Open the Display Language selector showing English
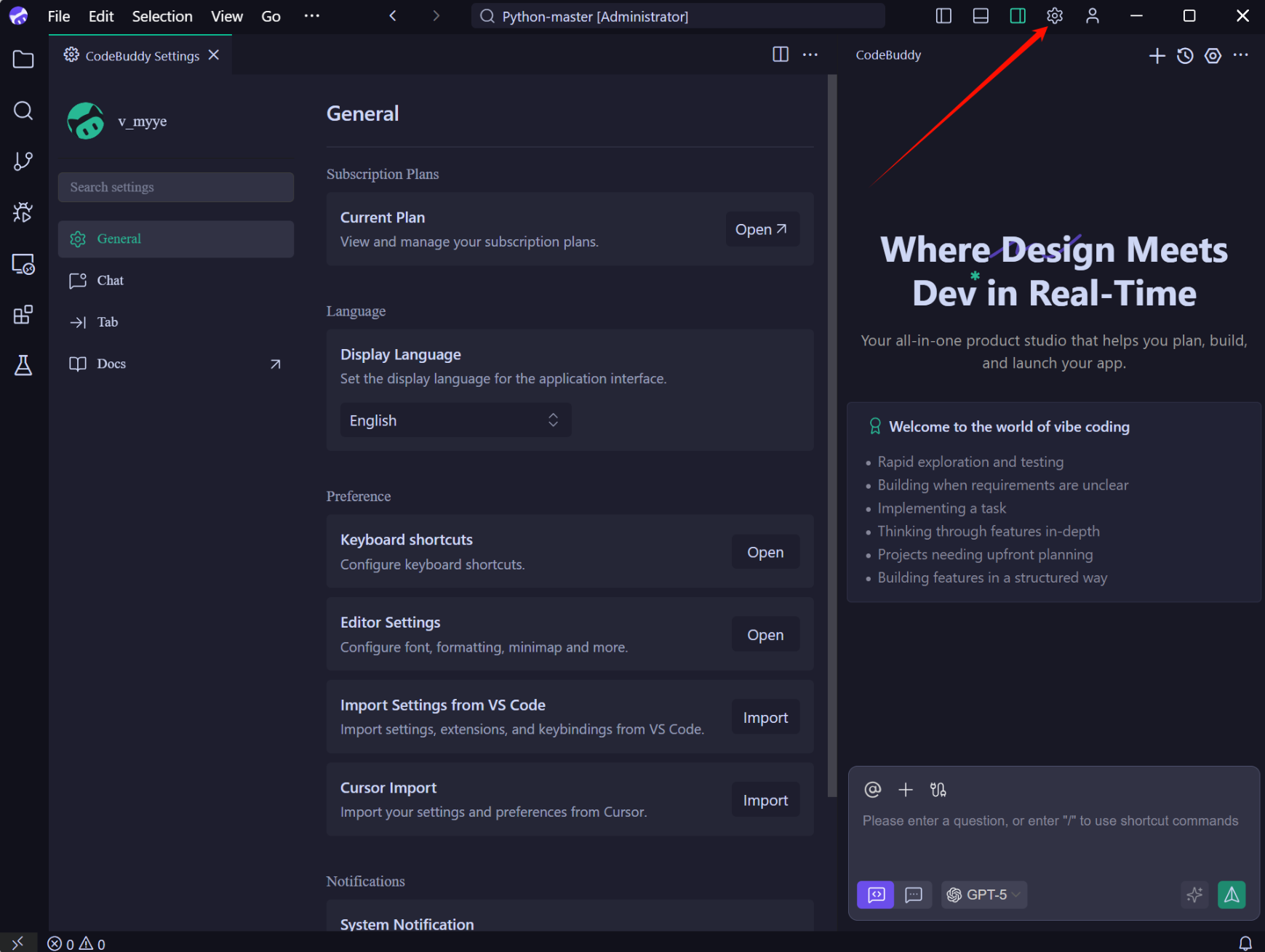Screen dimensions: 1265x952 [455, 420]
